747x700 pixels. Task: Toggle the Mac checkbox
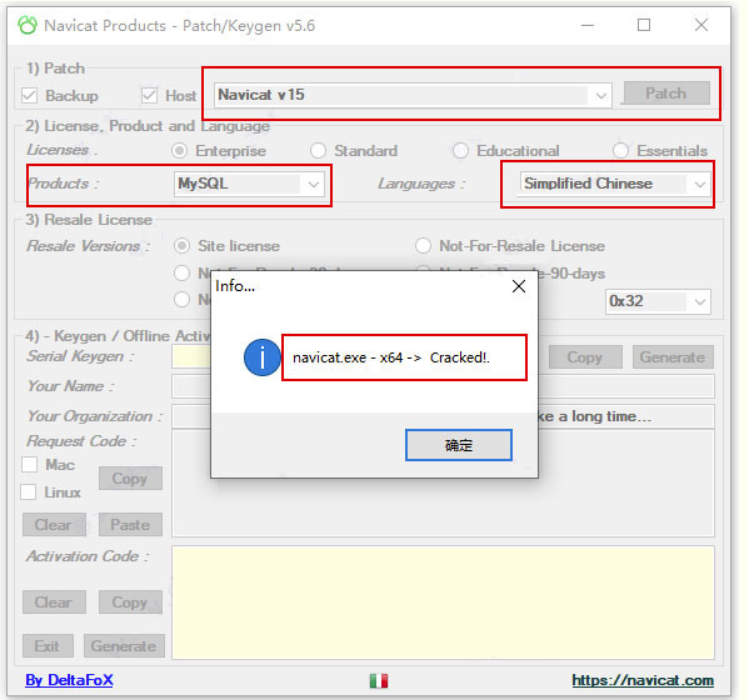[x=30, y=464]
